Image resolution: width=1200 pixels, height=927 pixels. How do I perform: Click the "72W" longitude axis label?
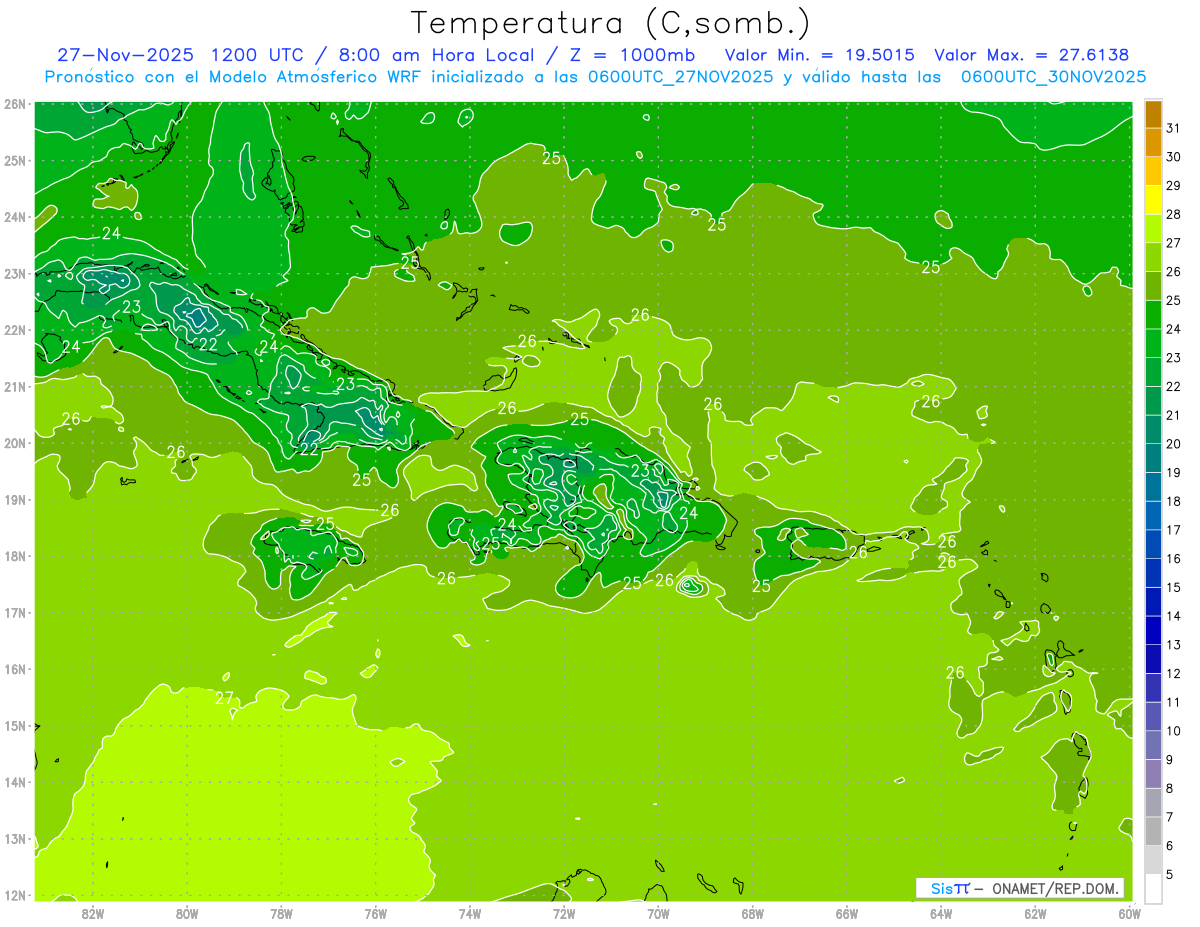pos(564,913)
